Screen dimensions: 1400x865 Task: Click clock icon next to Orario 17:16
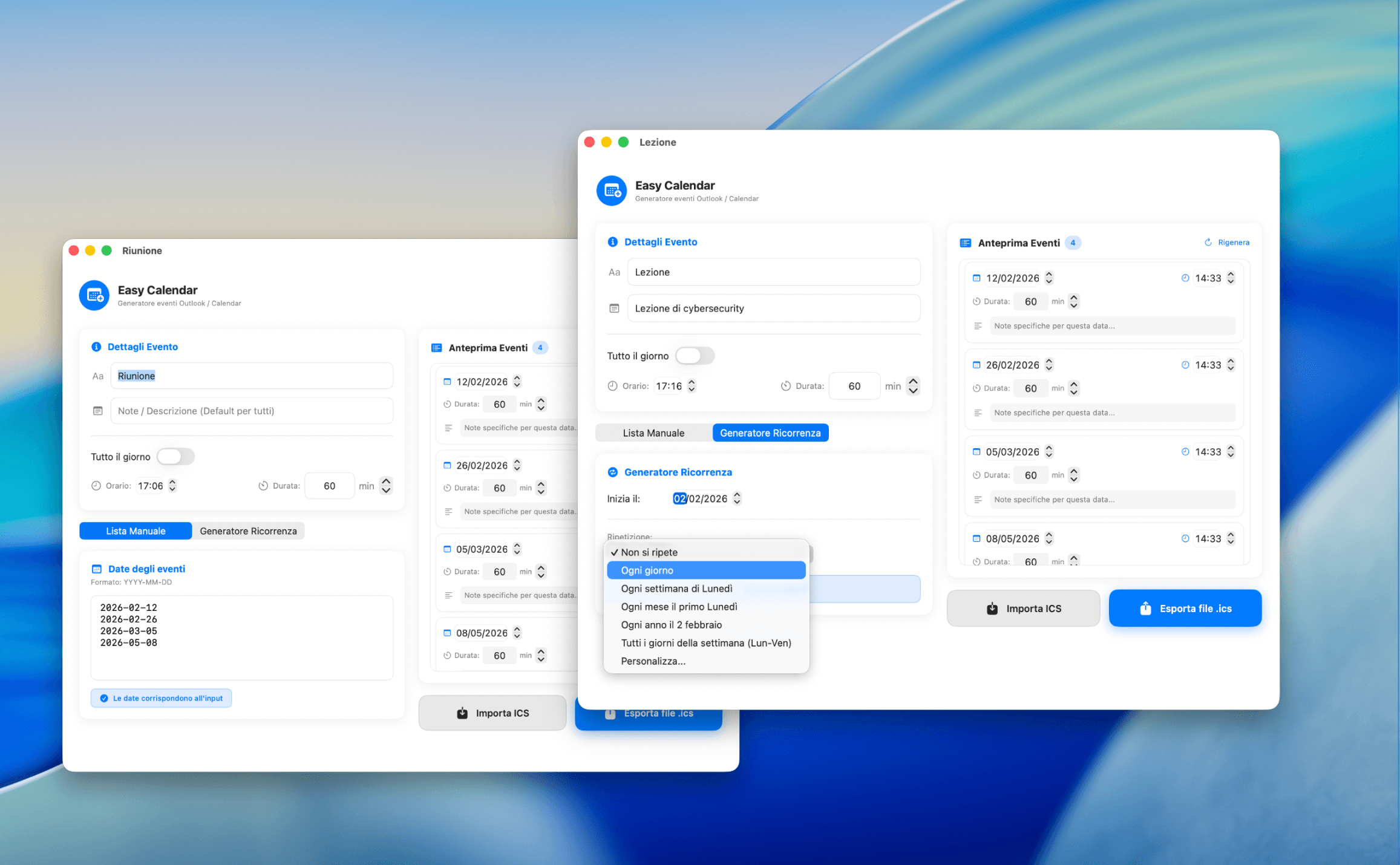pos(612,386)
